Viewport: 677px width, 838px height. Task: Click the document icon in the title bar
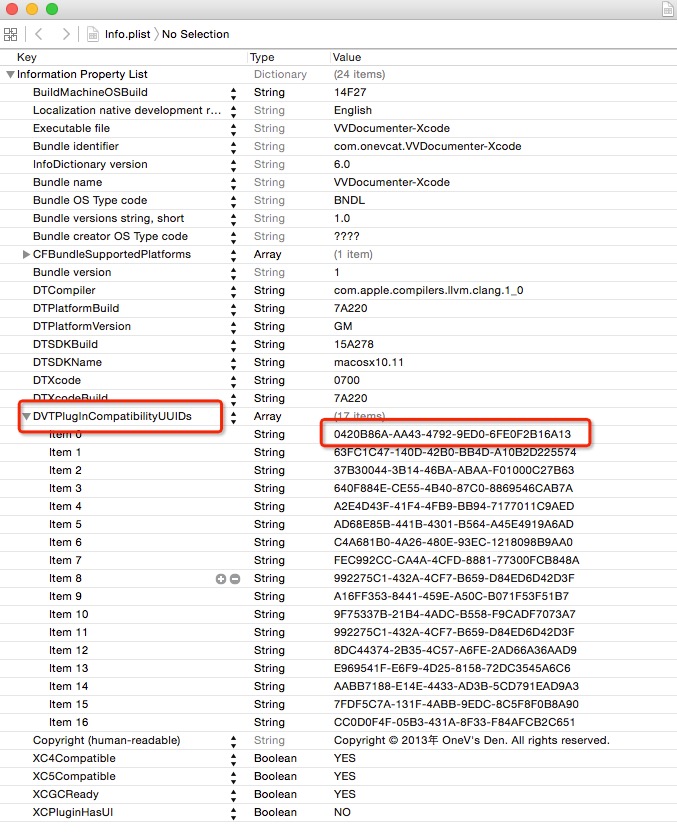(668, 9)
